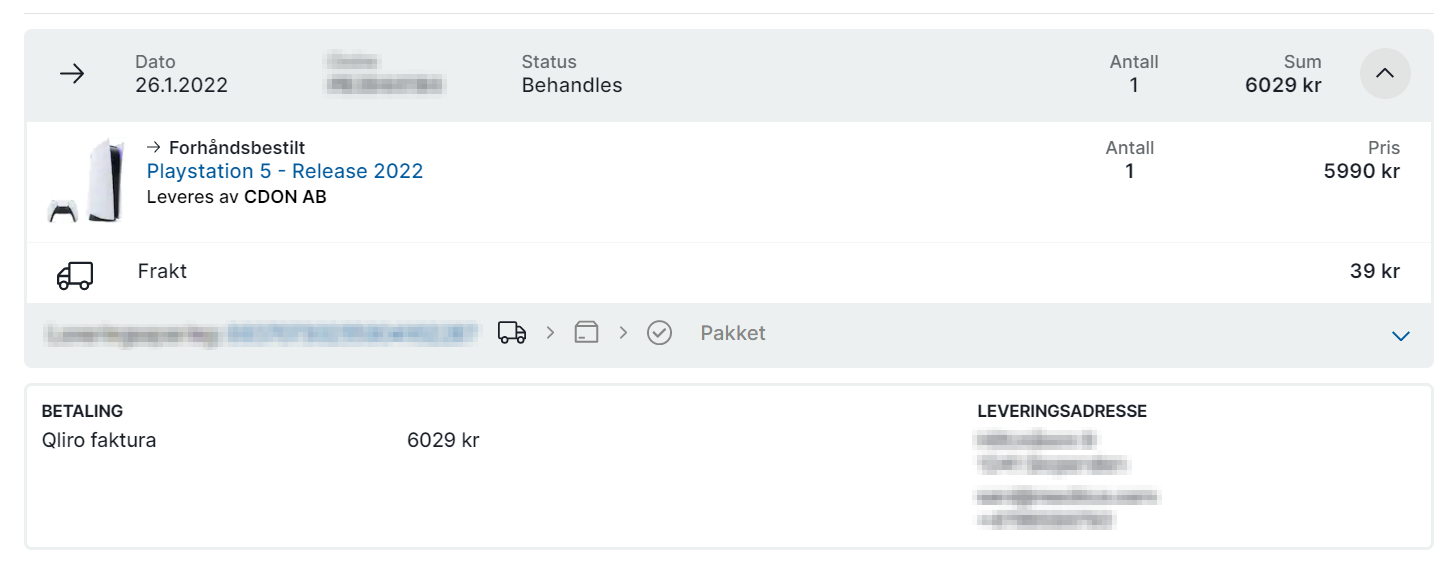The height and width of the screenshot is (567, 1454).
Task: Click the first chevron separator in the tracking steps
Action: (x=550, y=333)
